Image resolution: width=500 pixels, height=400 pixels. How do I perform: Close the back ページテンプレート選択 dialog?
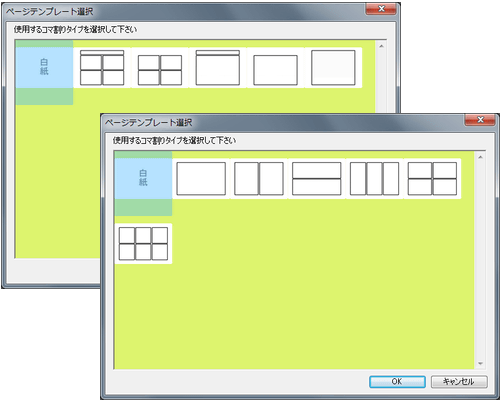[381, 9]
